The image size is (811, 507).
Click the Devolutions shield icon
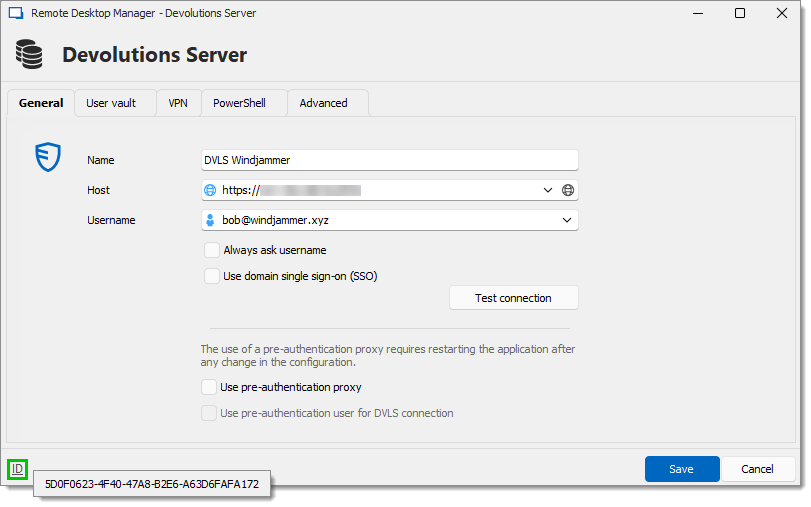tap(48, 157)
